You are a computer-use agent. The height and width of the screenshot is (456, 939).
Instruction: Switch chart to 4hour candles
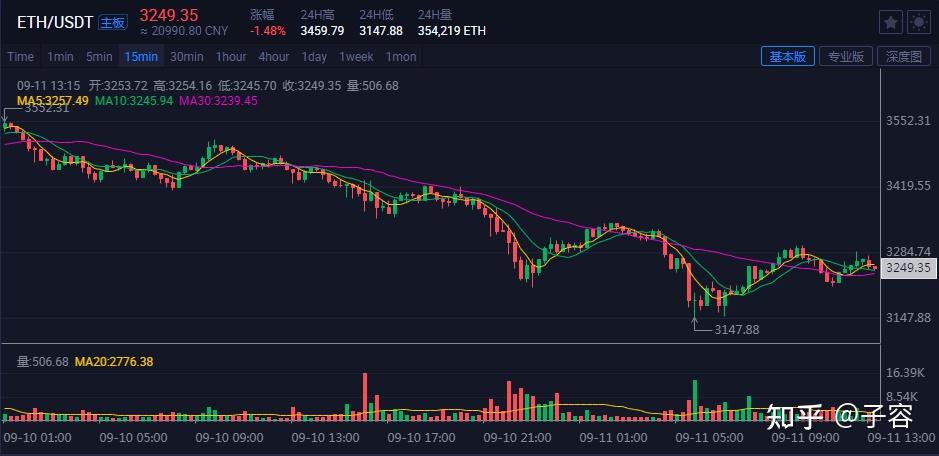(274, 57)
